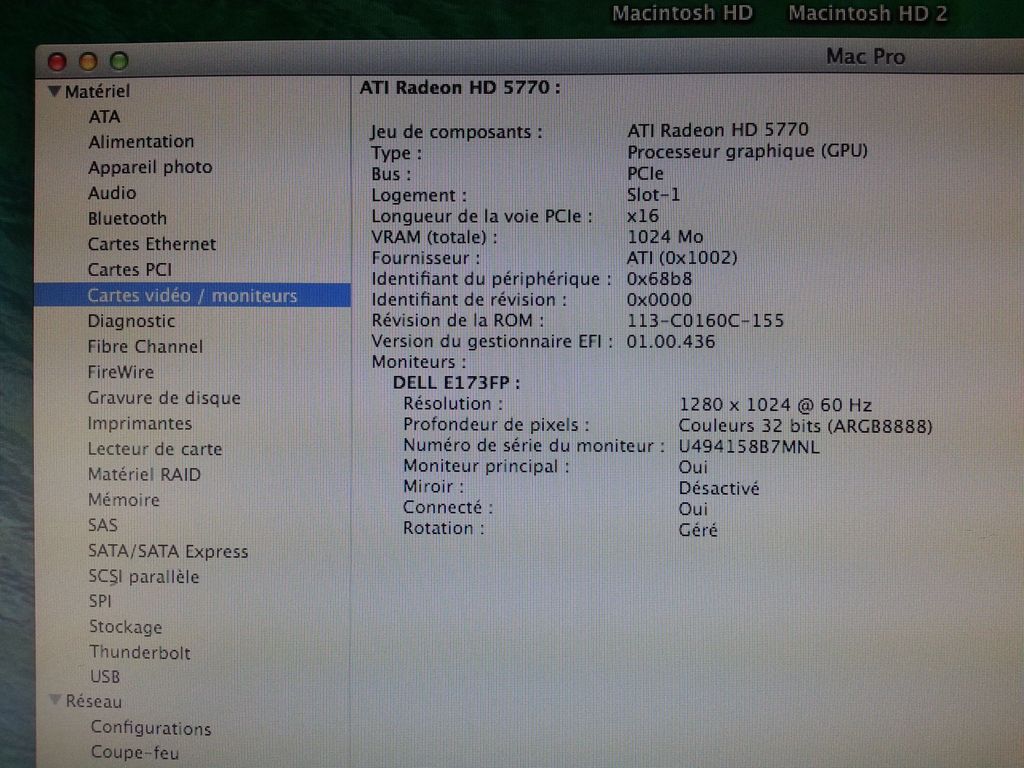
Task: Click the Numéro de série du moniteur label
Action: 534,445
